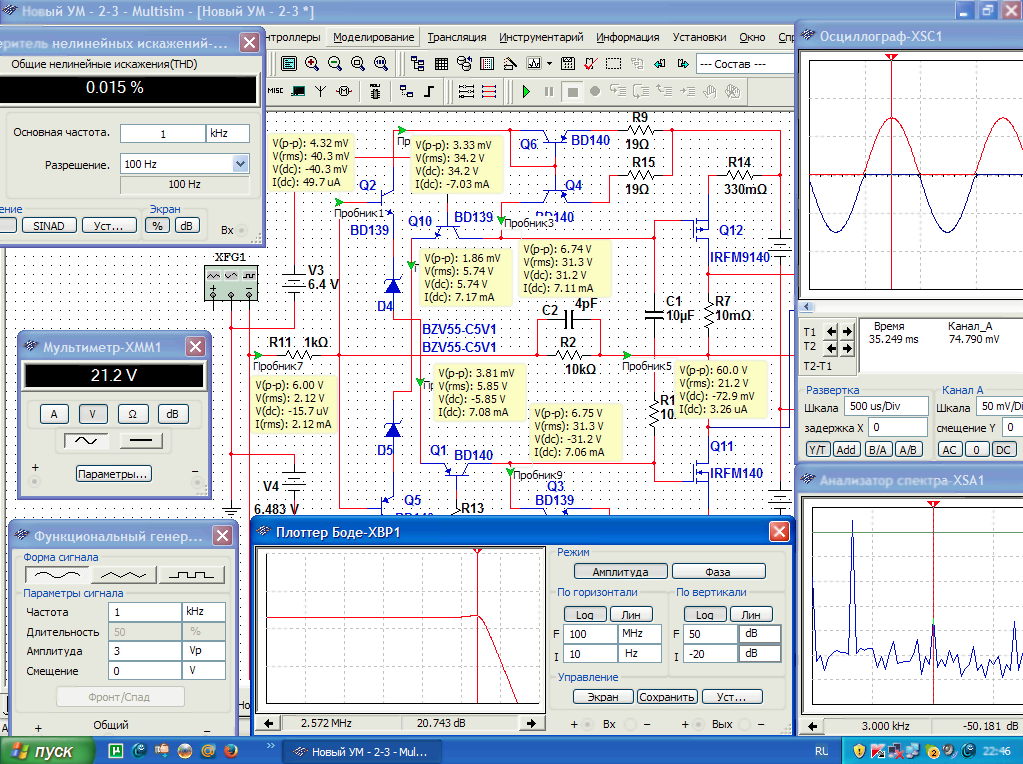Click SINAD button in distortion analyzer
The width and height of the screenshot is (1023, 764).
49,226
